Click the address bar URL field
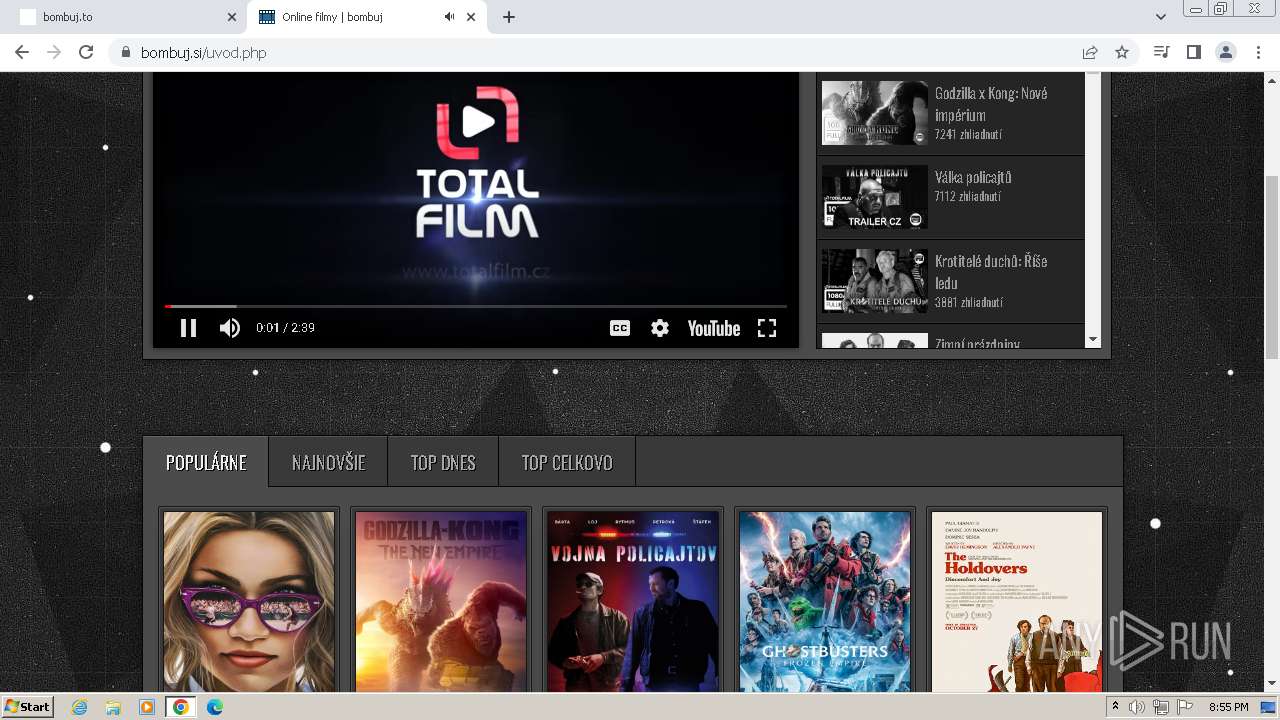 (600, 52)
